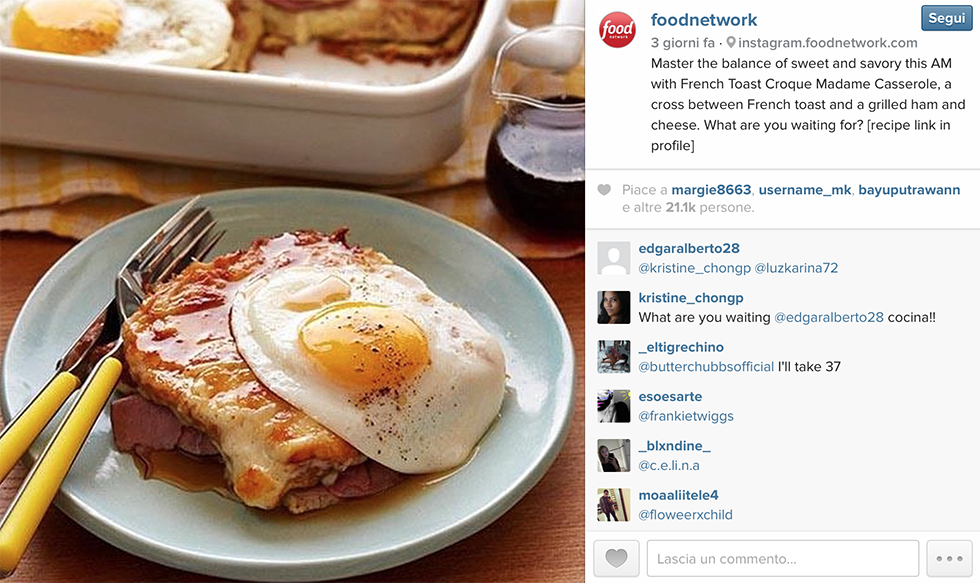Click the @butterchubbsofficial mention
The image size is (980, 583).
(706, 367)
